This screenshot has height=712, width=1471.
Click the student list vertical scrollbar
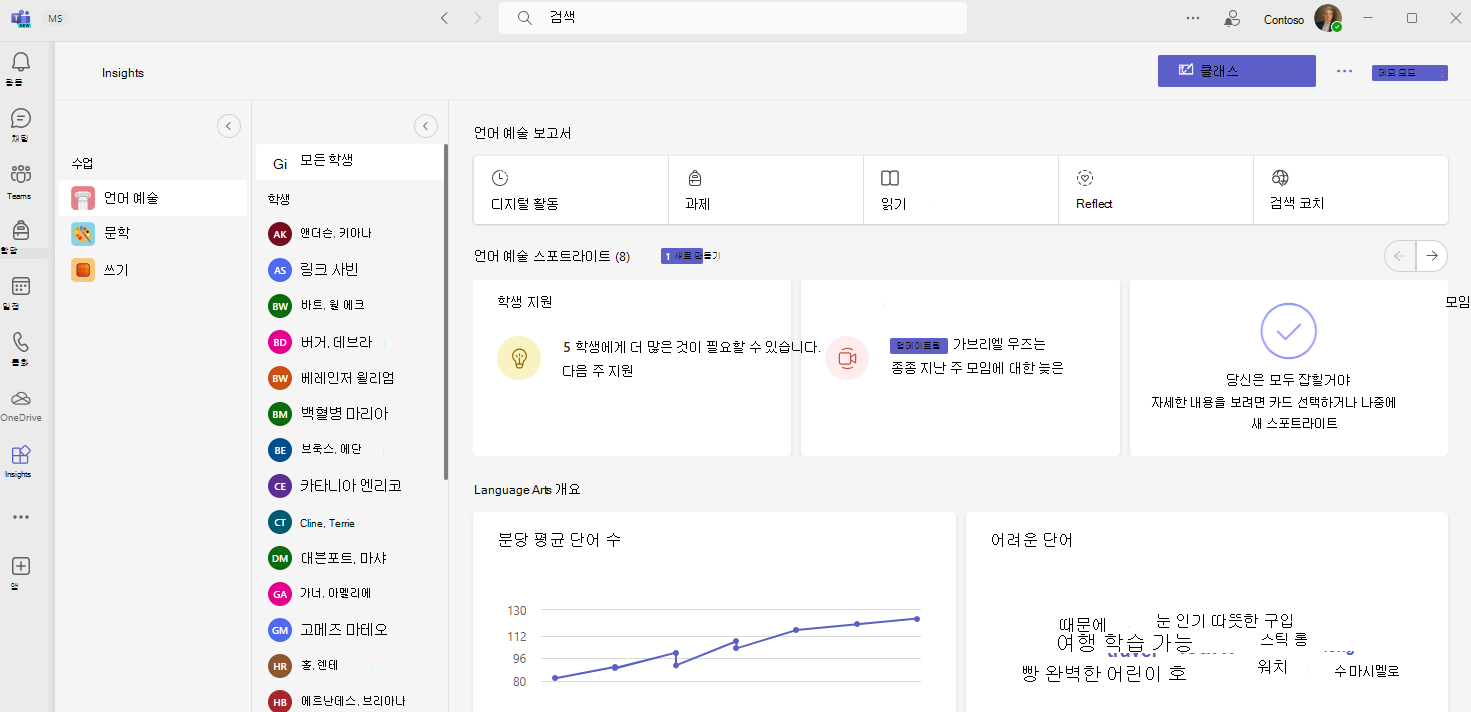tap(445, 313)
